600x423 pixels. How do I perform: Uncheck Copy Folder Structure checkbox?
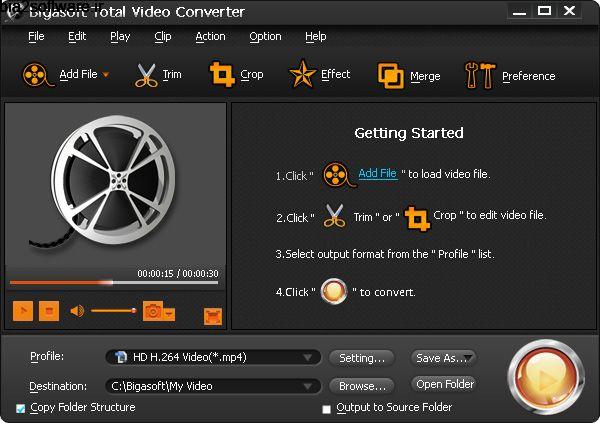pos(21,408)
